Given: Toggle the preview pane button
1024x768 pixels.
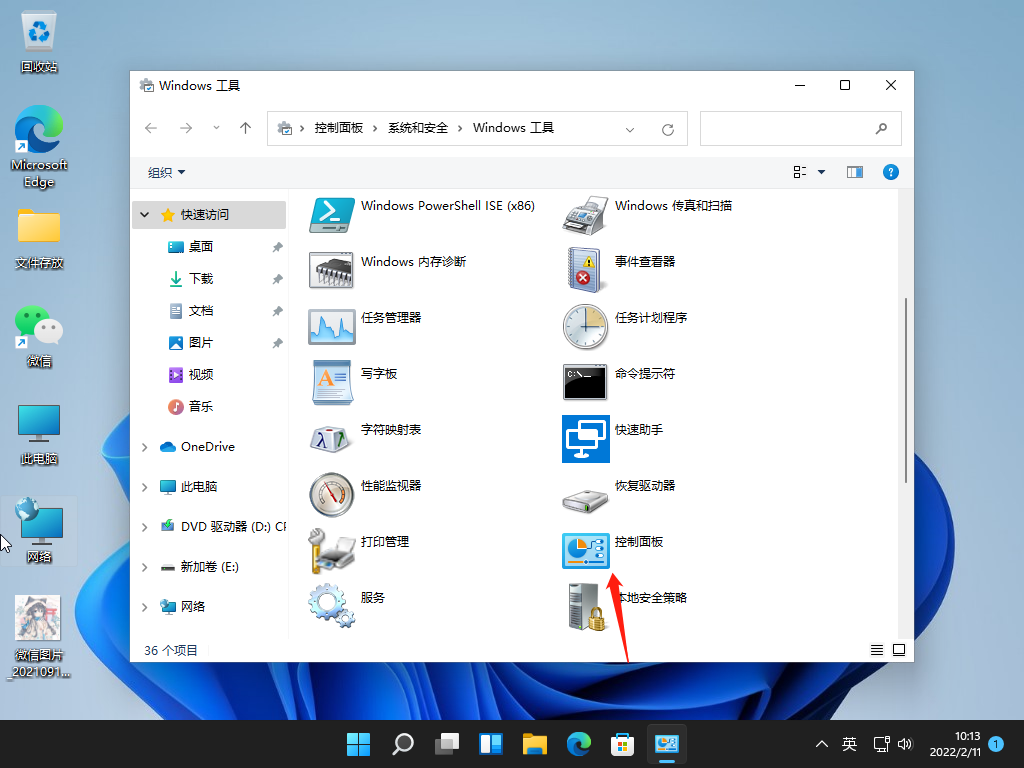Looking at the screenshot, I should click(854, 172).
